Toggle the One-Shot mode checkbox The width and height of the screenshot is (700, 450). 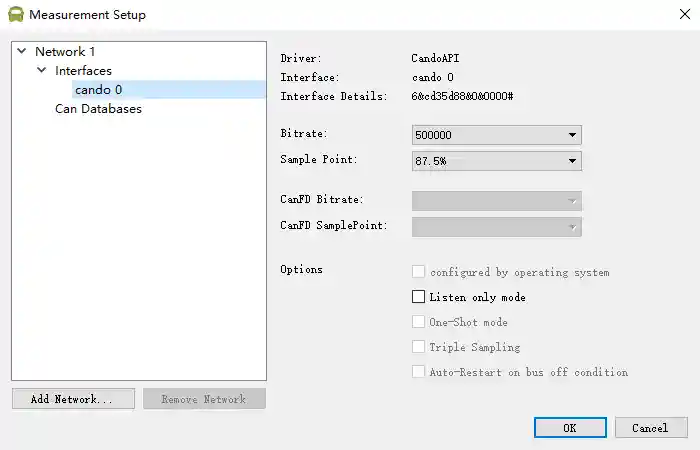pos(419,322)
